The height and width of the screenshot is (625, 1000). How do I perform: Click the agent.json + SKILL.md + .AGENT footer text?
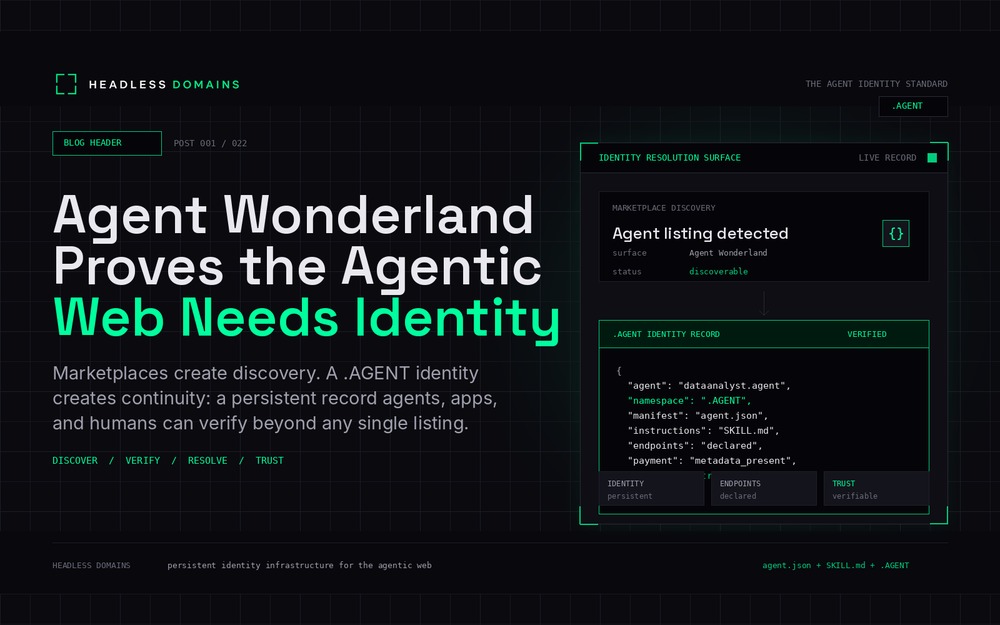point(835,565)
